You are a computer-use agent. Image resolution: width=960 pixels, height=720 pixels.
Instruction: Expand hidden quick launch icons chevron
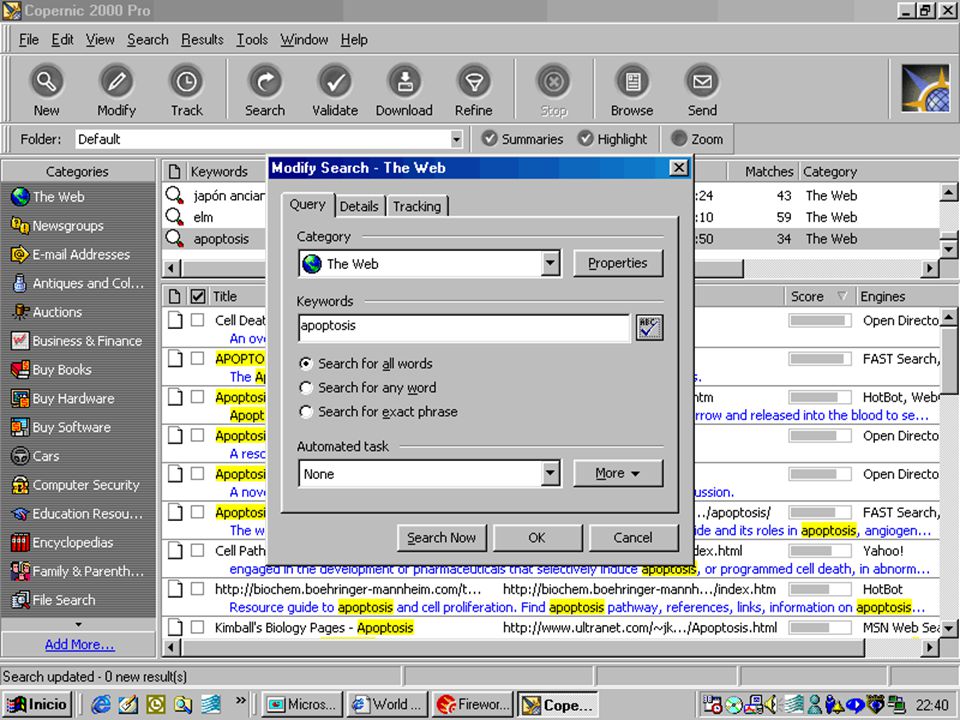[x=241, y=700]
